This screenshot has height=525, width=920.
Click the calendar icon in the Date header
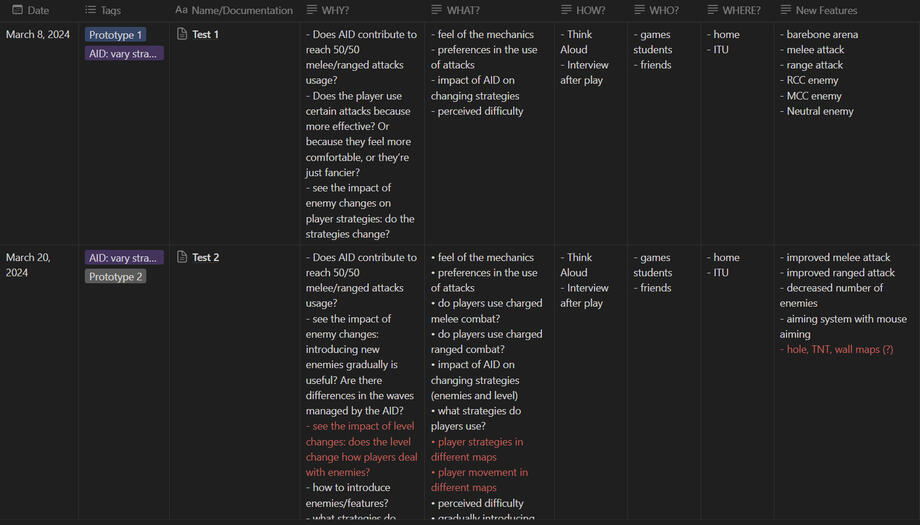17,10
